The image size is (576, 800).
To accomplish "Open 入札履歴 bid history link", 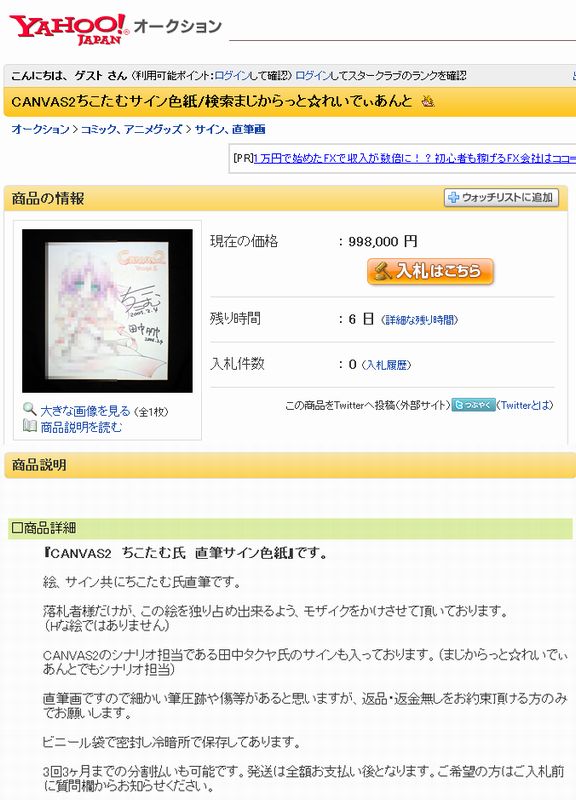I will click(386, 365).
